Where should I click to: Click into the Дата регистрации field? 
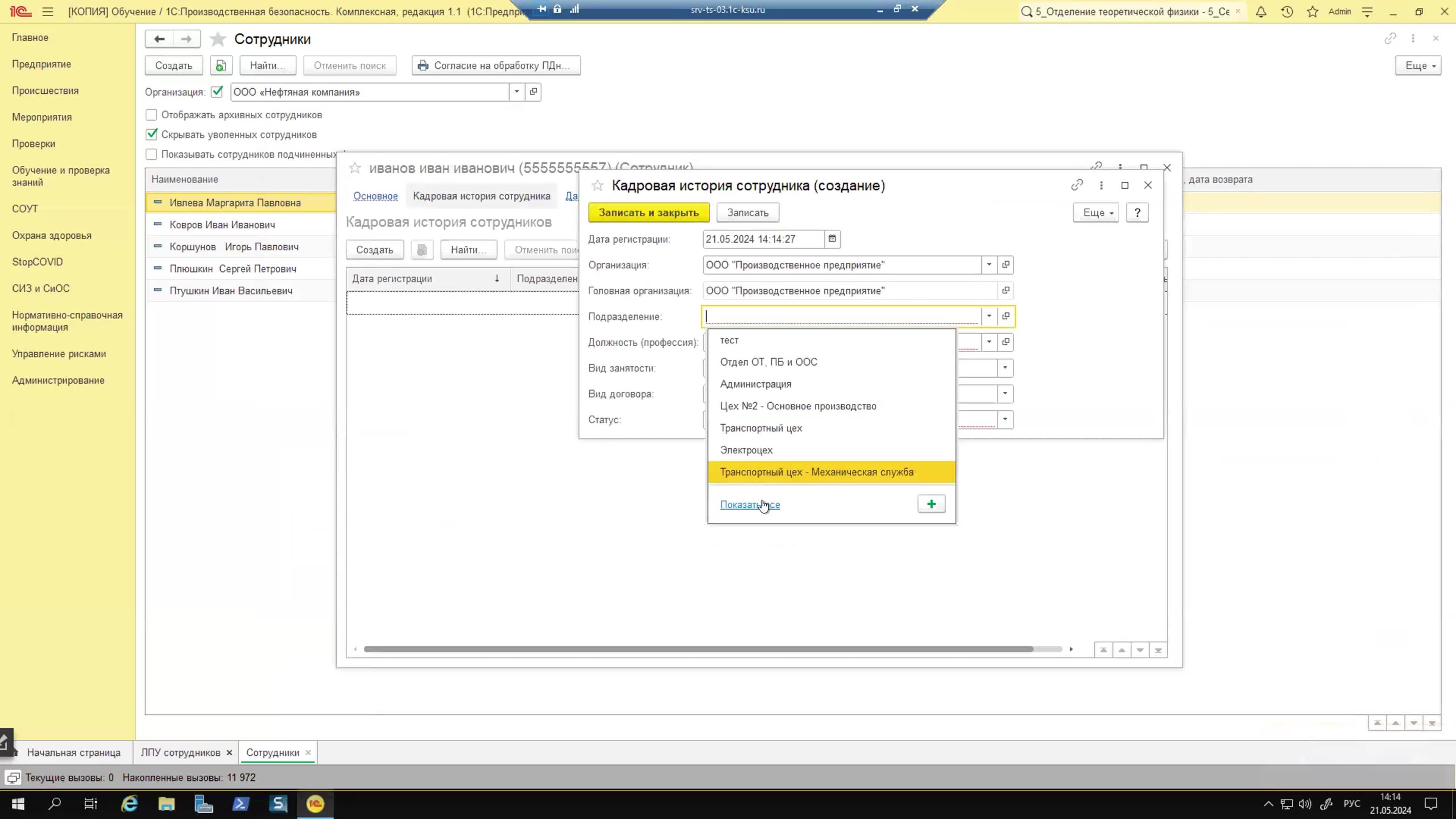[x=763, y=239]
